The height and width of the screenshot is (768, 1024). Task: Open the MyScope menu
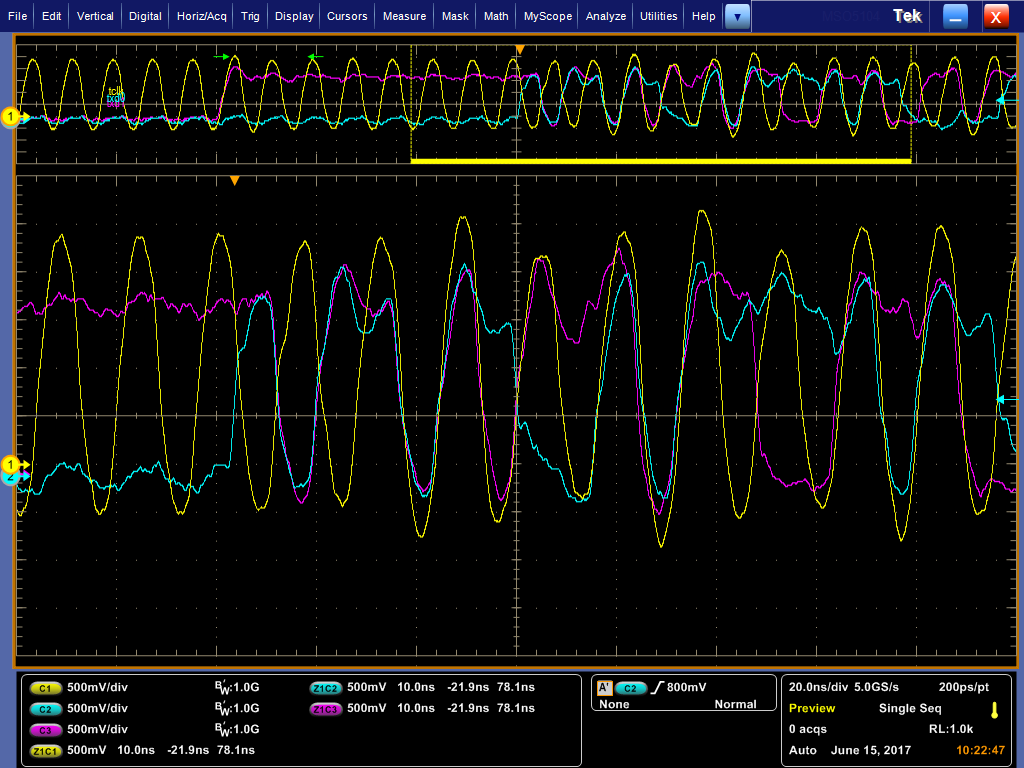coord(547,16)
